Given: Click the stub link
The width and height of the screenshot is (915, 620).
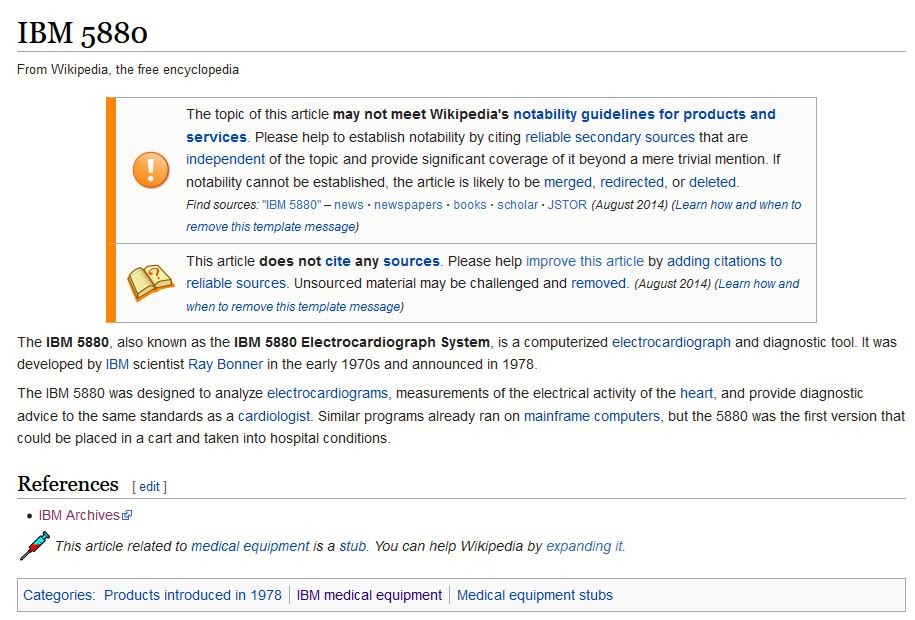Looking at the screenshot, I should pos(353,546).
